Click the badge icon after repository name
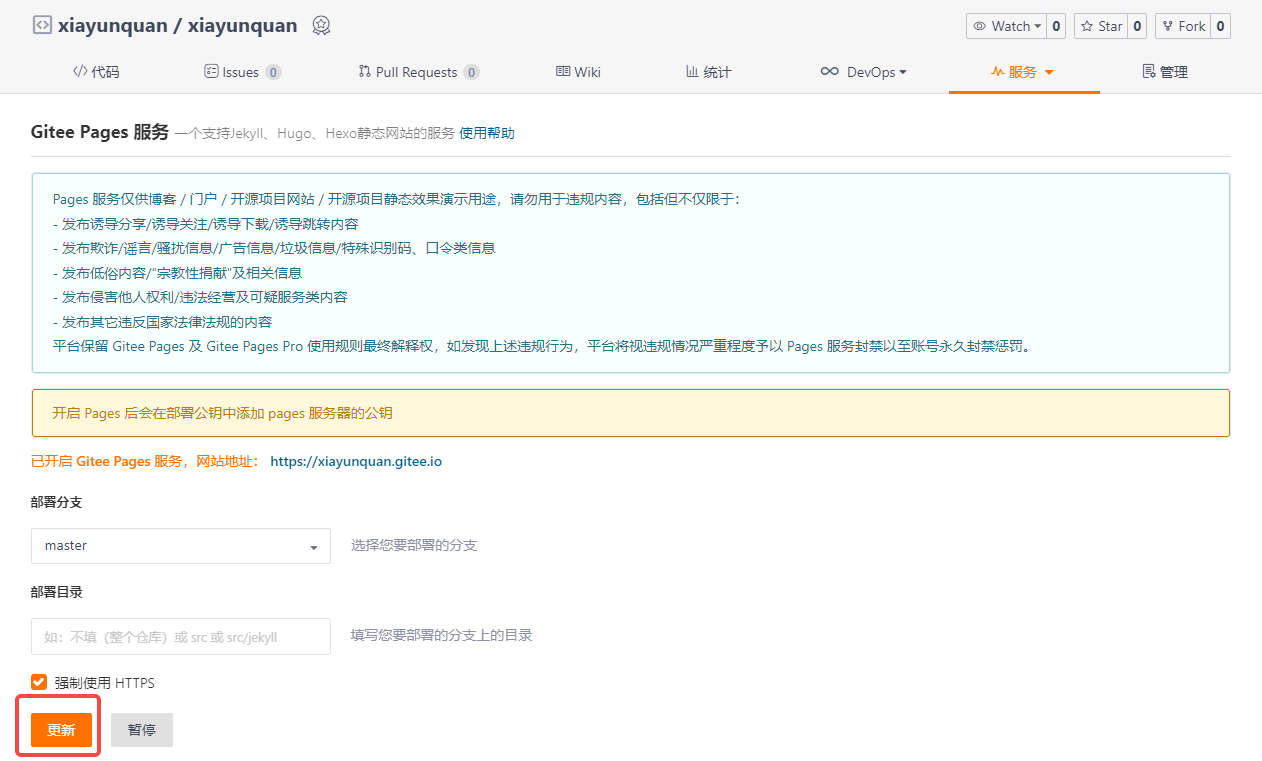The image size is (1262, 761). coord(320,26)
